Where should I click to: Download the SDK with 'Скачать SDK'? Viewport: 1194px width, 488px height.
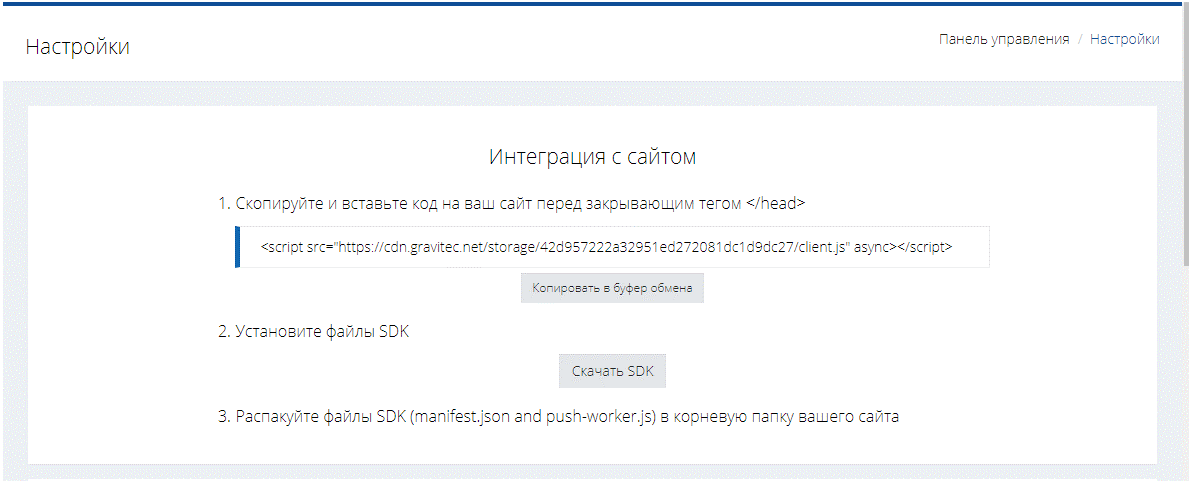pyautogui.click(x=612, y=372)
